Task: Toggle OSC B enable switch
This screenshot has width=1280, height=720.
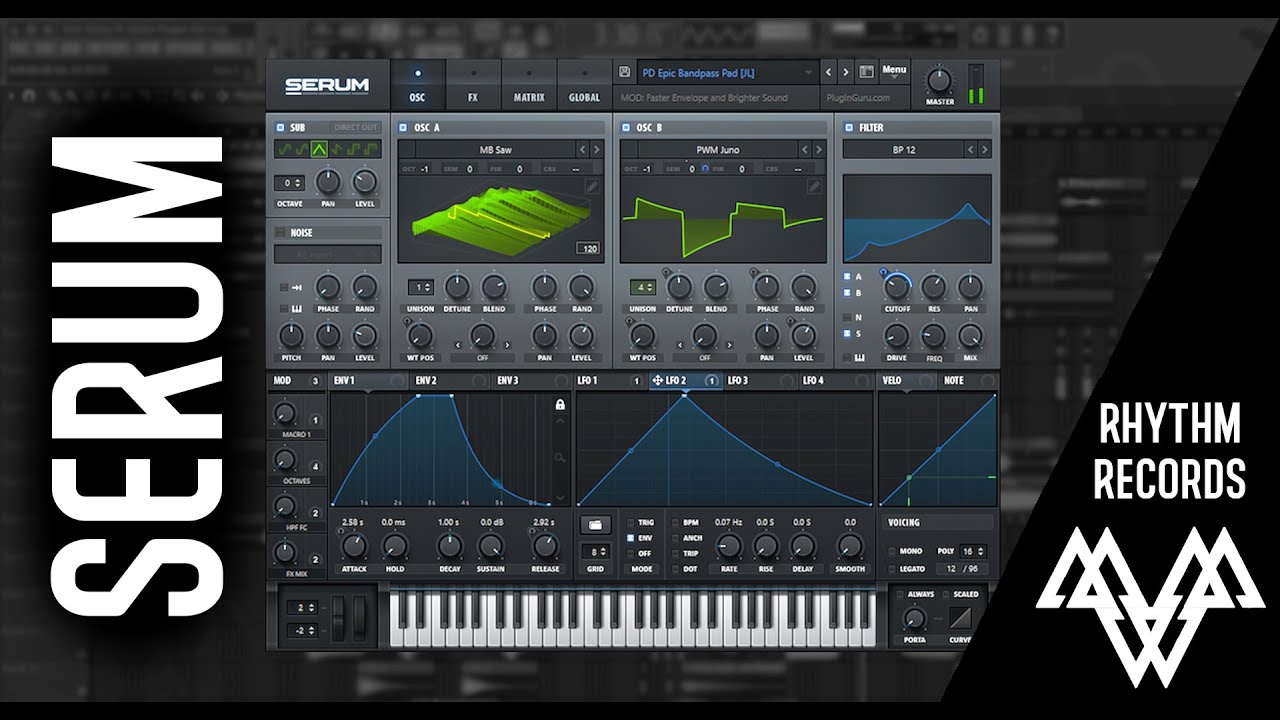Action: click(625, 128)
